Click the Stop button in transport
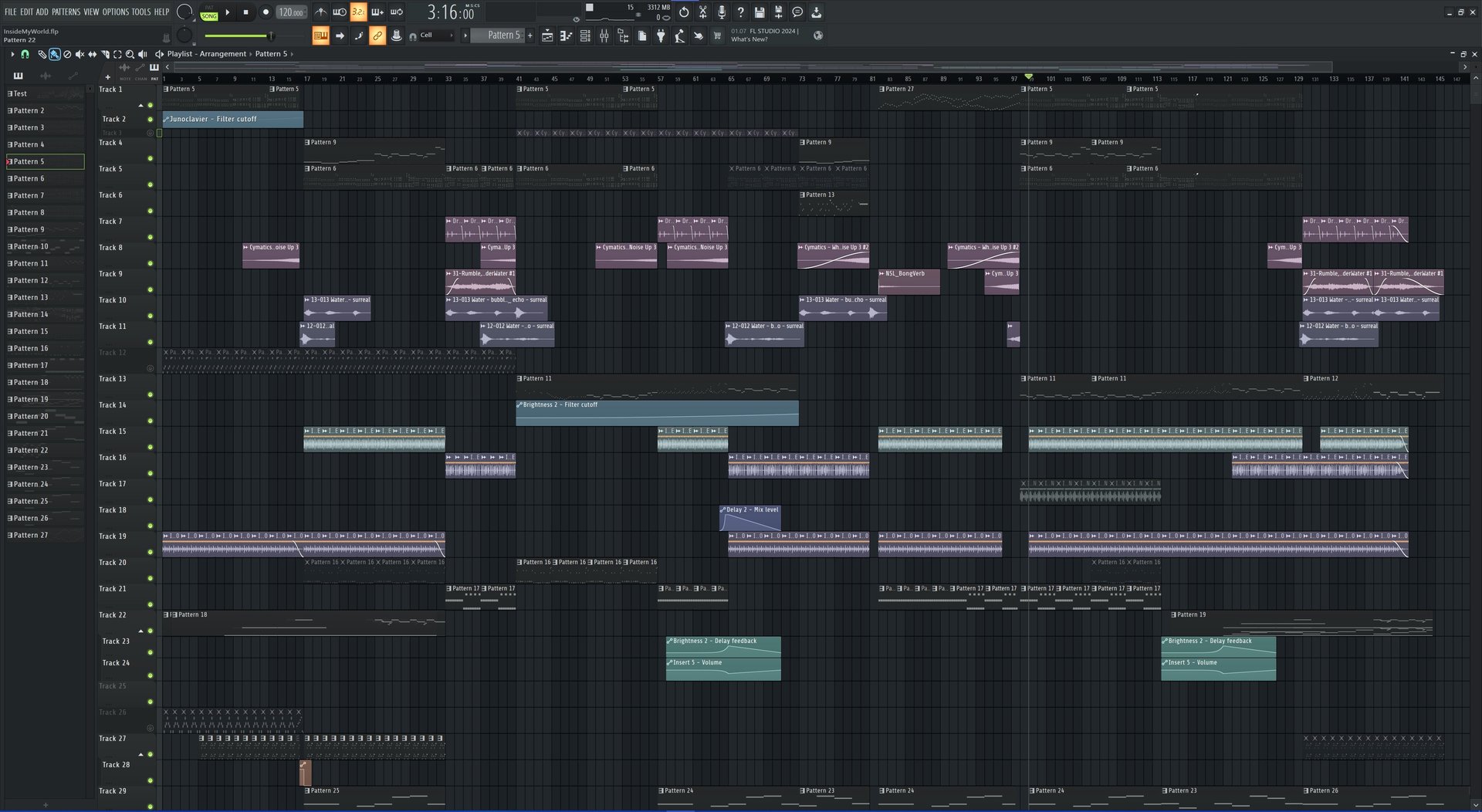The width and height of the screenshot is (1482, 812). pos(245,12)
